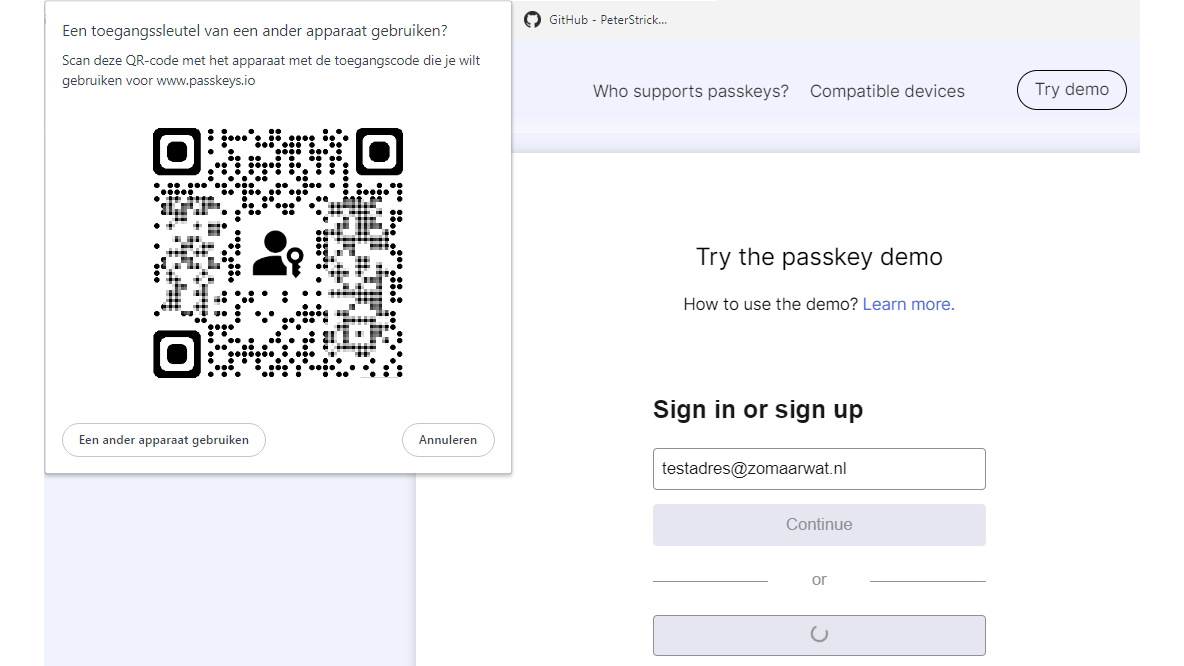1184x666 pixels.
Task: Click the QR code's top-left corner square
Action: point(177,152)
